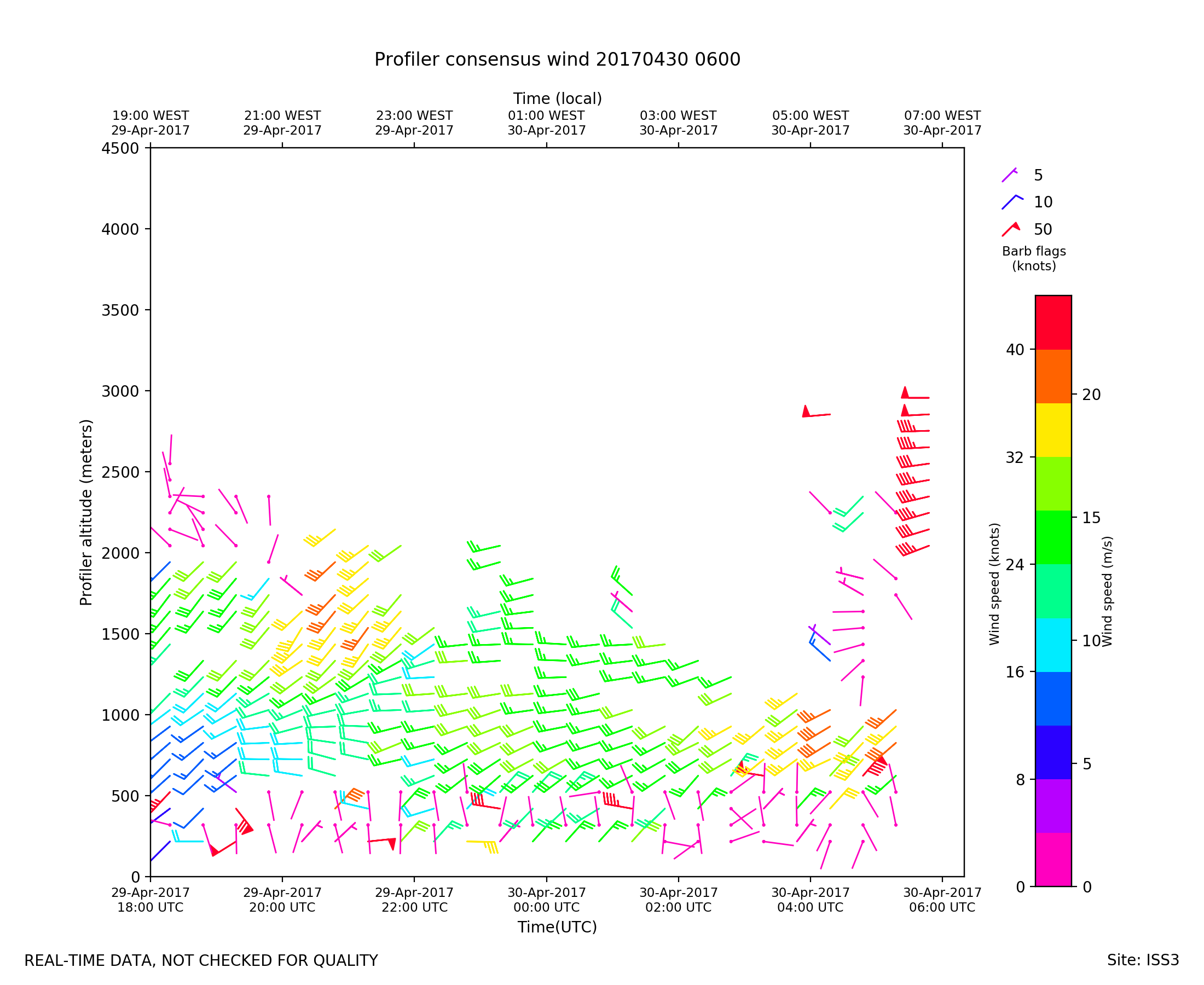Click the yellow segment of the colorbar
This screenshot has width=1204, height=985.
[x=1053, y=430]
